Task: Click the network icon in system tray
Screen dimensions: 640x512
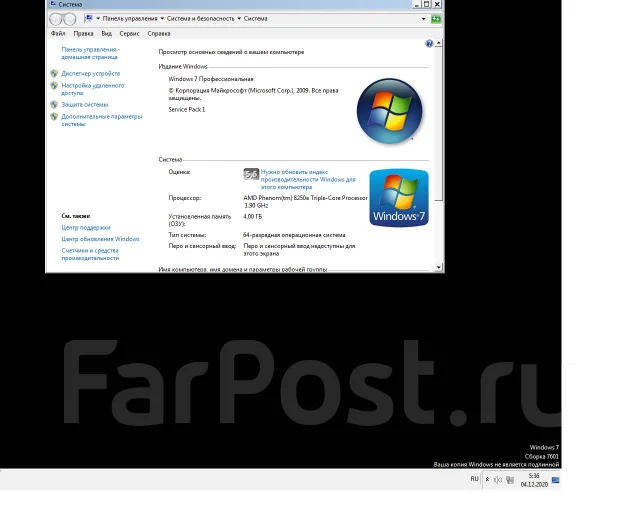Action: click(x=510, y=480)
